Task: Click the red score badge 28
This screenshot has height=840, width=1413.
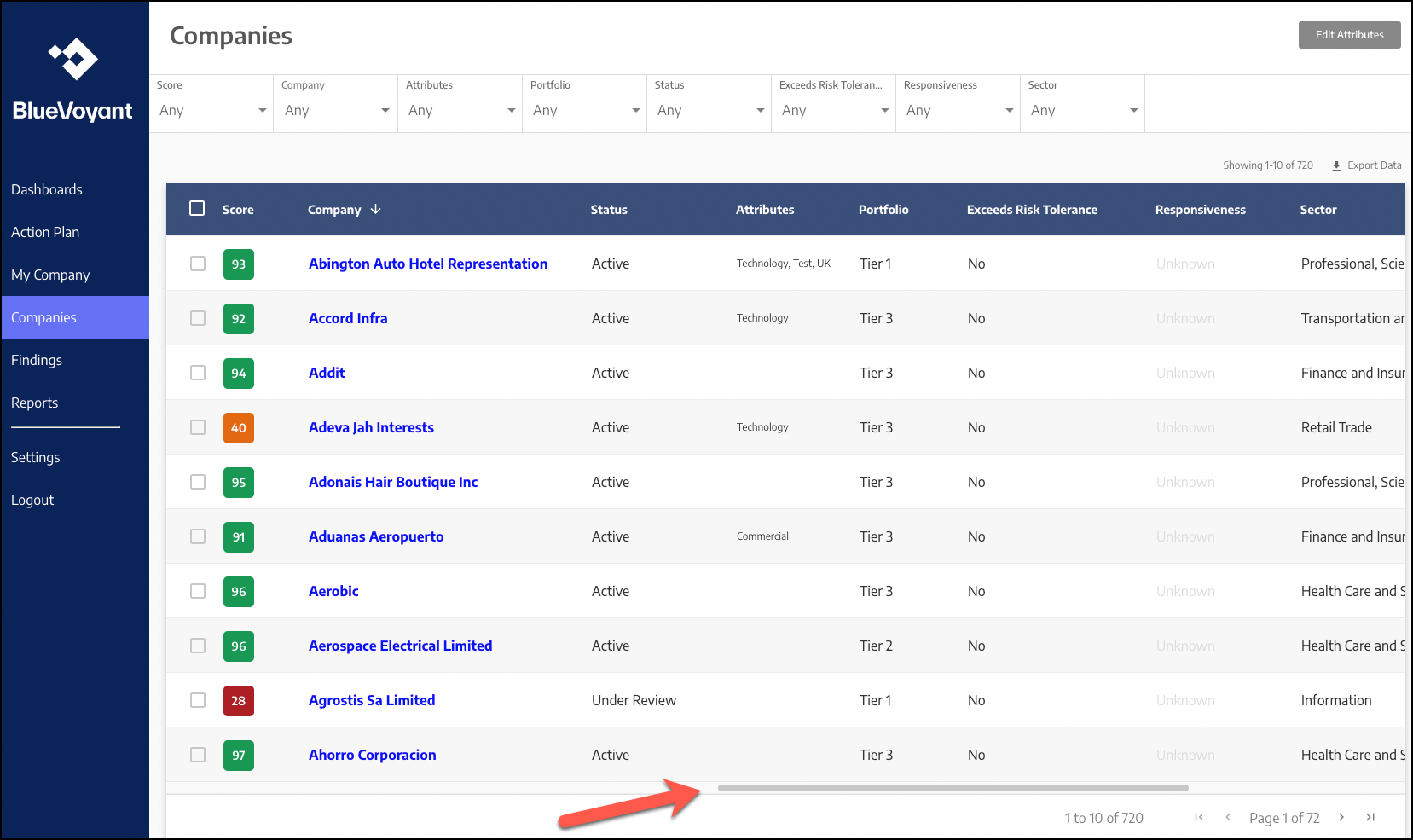Action: (239, 701)
